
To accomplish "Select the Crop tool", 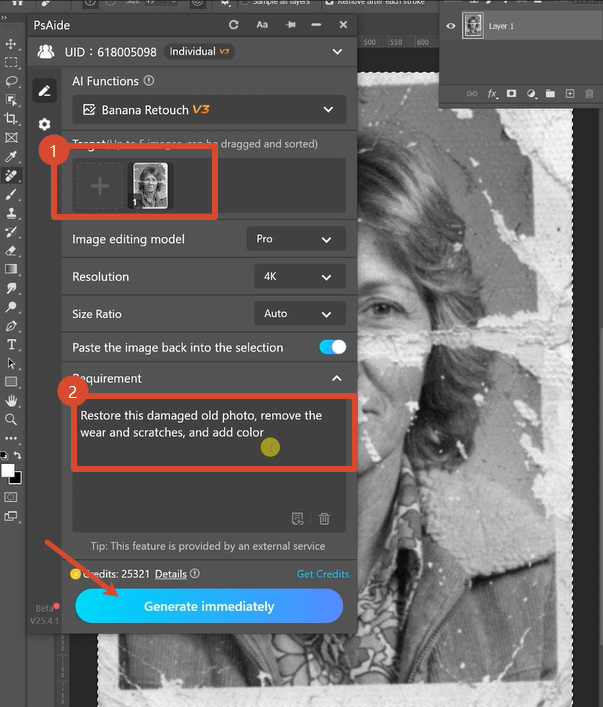I will [x=11, y=119].
